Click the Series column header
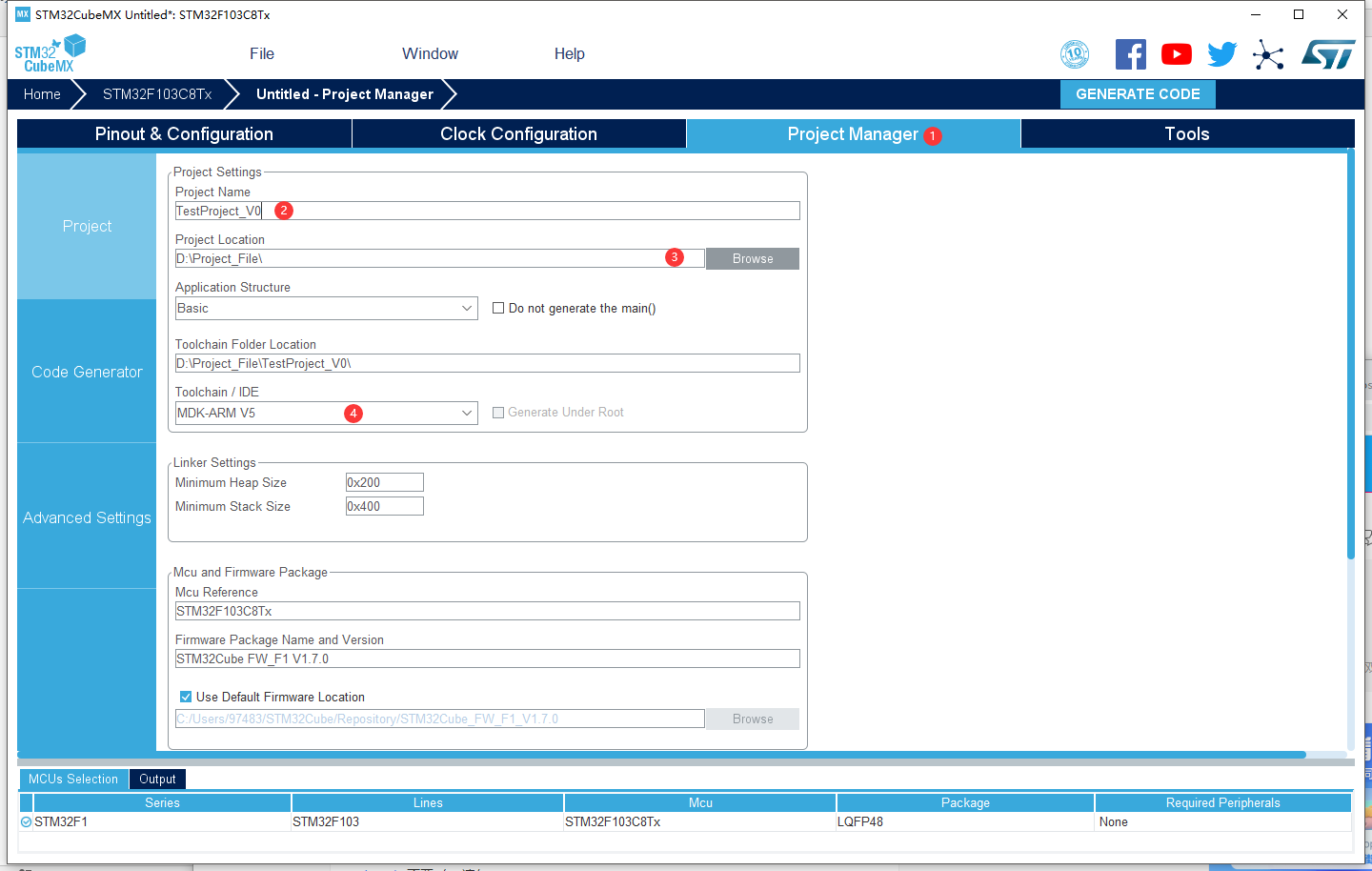Image resolution: width=1372 pixels, height=871 pixels. [162, 803]
